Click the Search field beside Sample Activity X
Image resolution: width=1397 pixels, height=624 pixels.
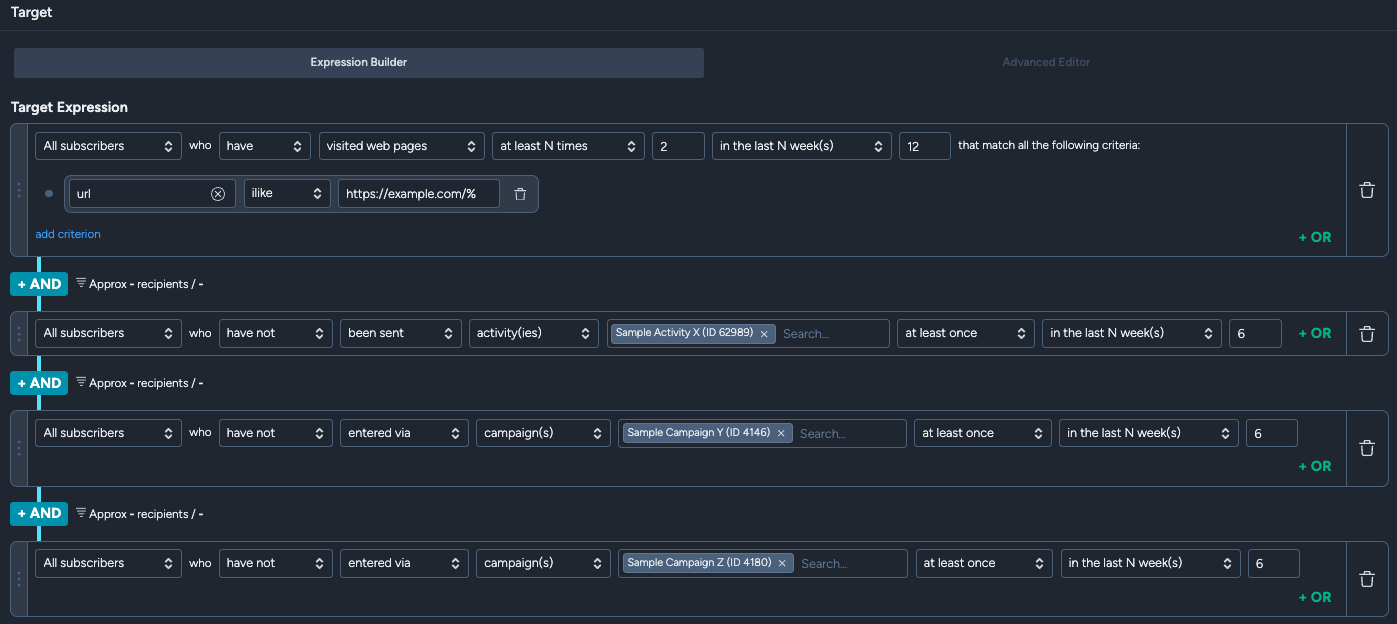click(x=832, y=334)
